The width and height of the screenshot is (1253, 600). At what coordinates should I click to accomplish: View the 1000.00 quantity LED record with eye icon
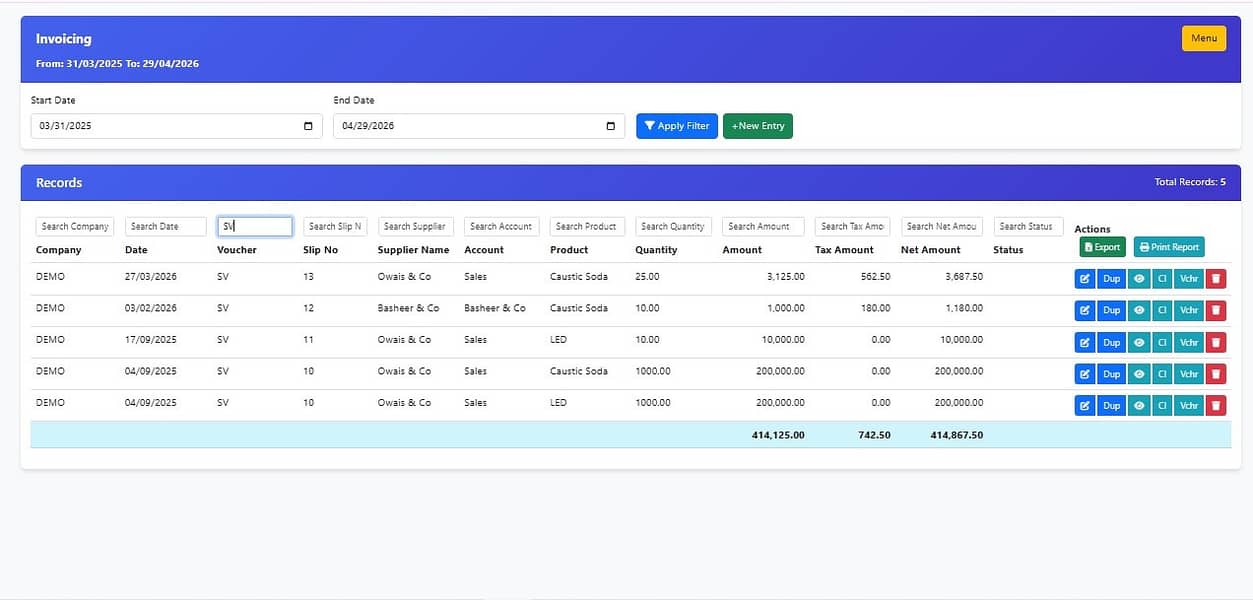click(x=1139, y=405)
